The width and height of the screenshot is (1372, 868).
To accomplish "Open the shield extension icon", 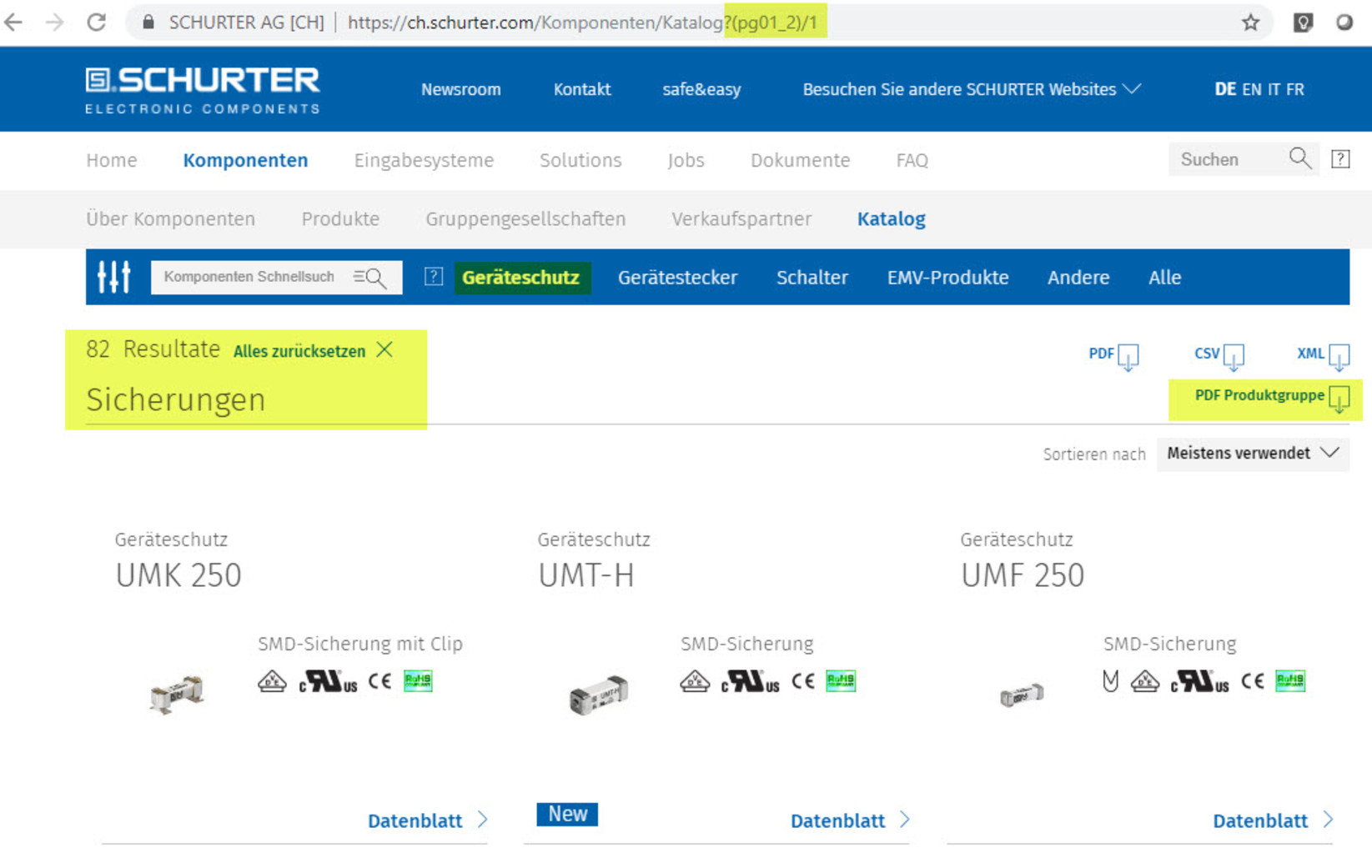I will click(x=1303, y=23).
